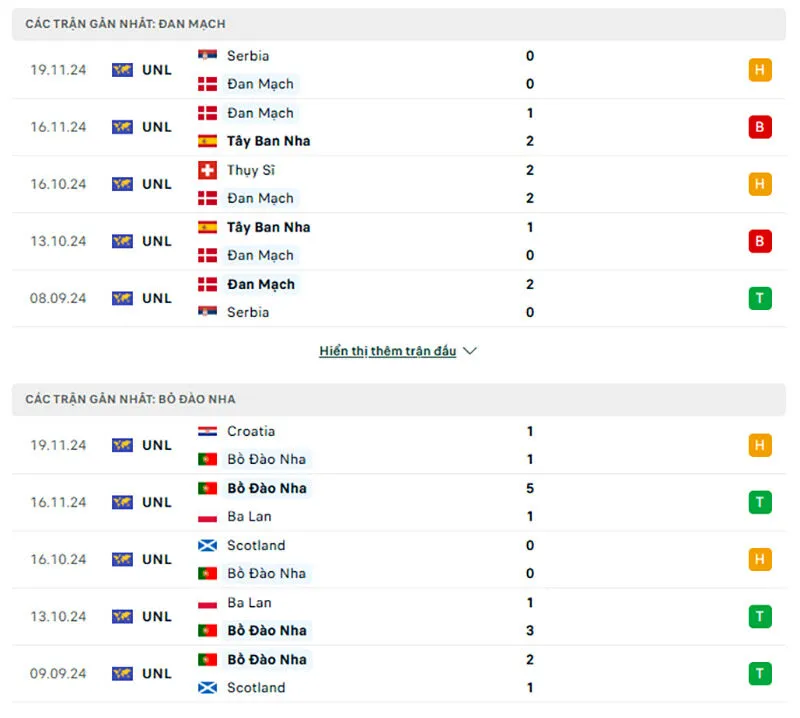This screenshot has width=800, height=718.
Task: Click the Serbia flag in the 19.11.24 match
Action: pyautogui.click(x=207, y=56)
